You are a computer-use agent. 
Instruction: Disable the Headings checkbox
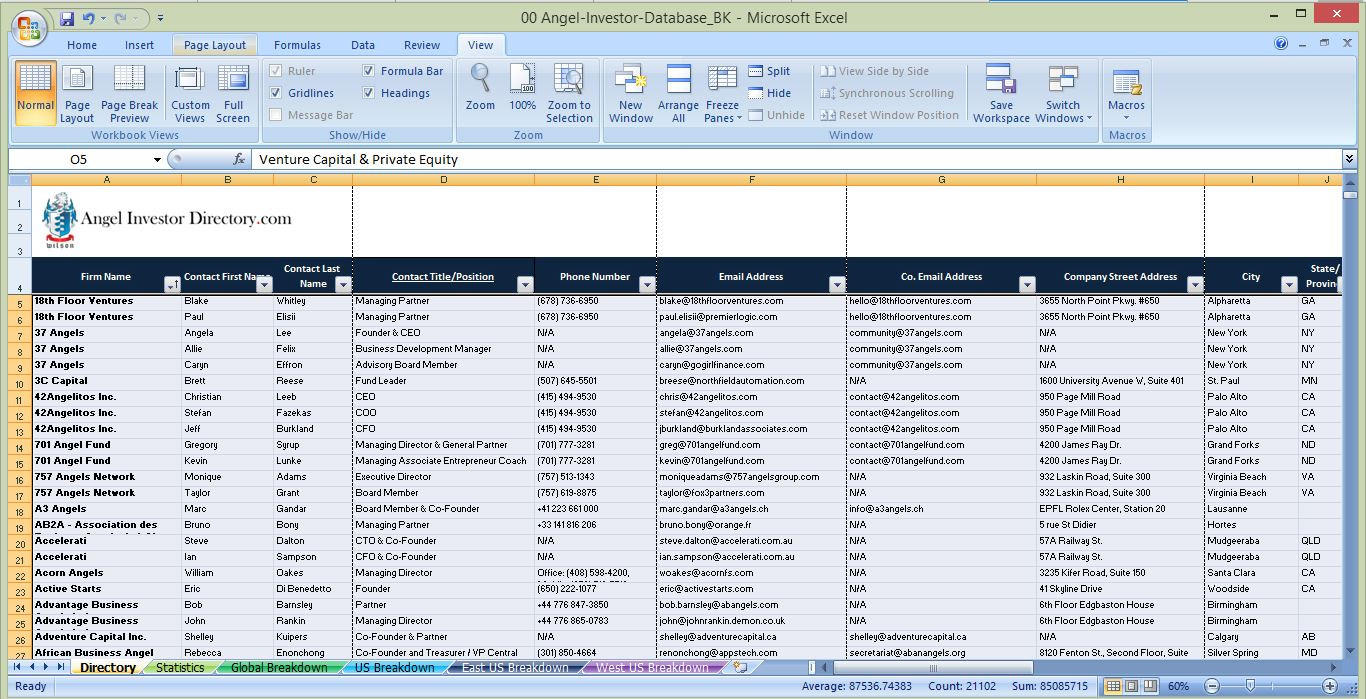[369, 93]
